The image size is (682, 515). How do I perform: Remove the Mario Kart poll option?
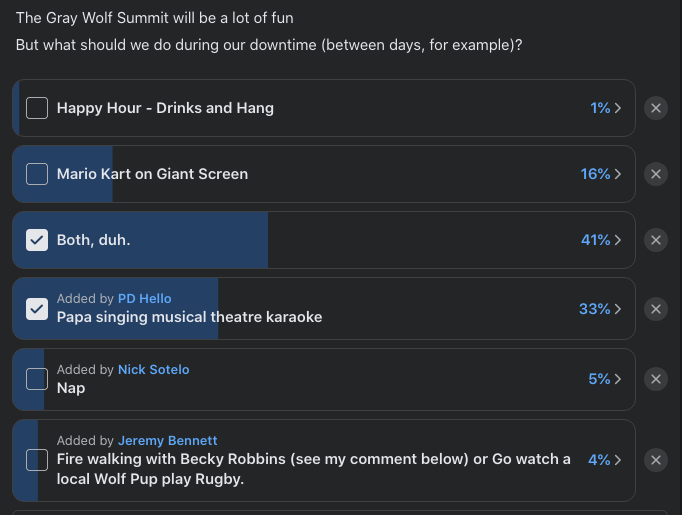[x=656, y=174]
